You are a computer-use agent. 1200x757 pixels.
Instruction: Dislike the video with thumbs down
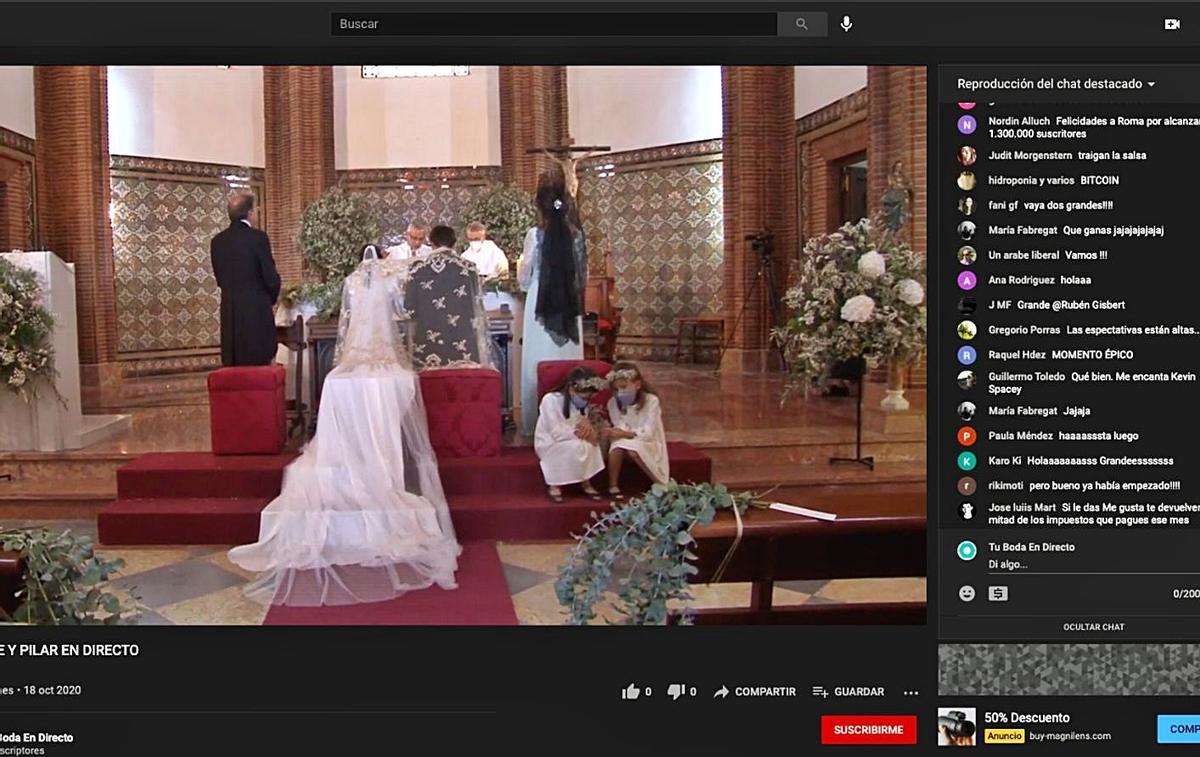point(676,692)
